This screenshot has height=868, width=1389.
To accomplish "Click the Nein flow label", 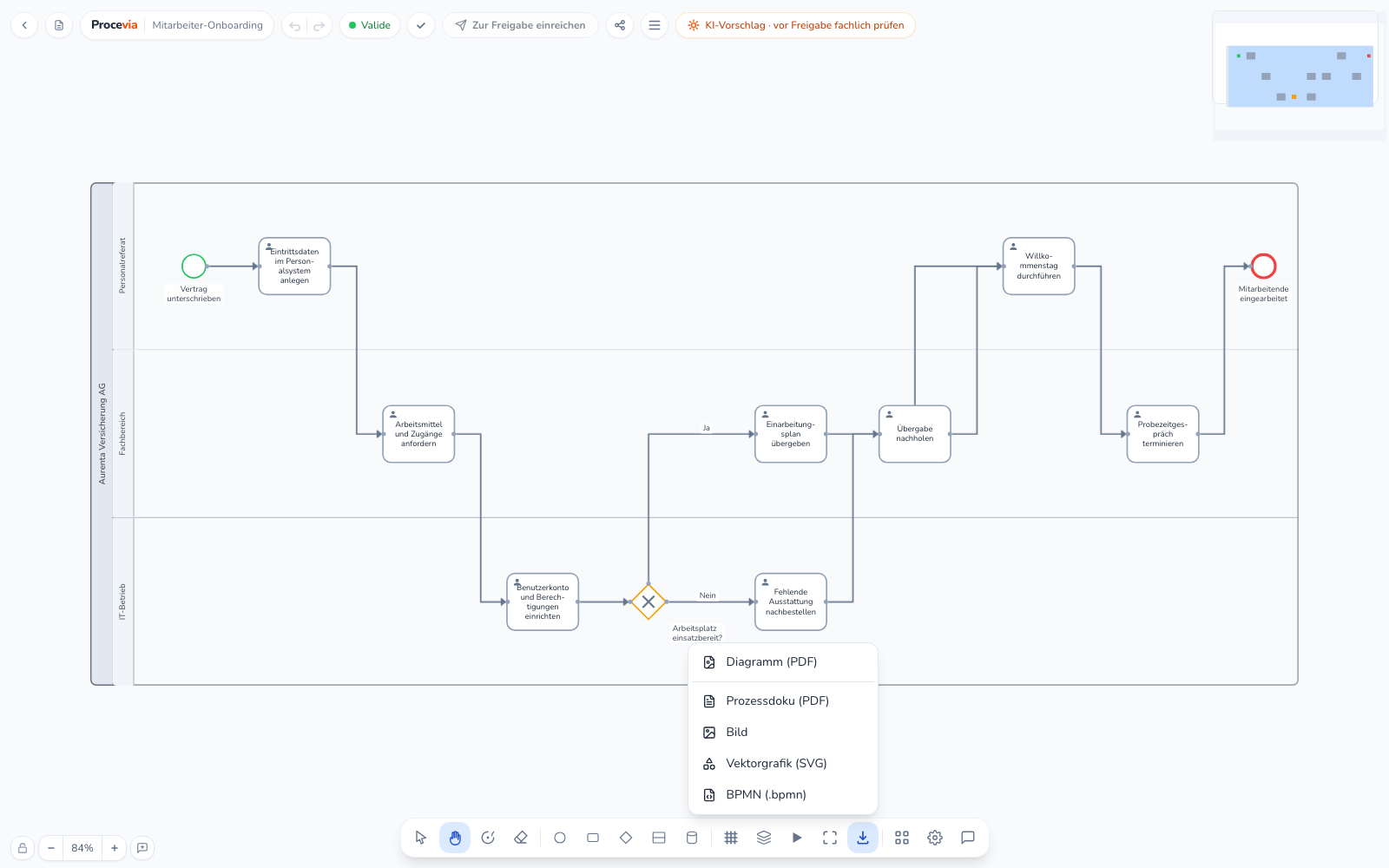I will [x=708, y=595].
